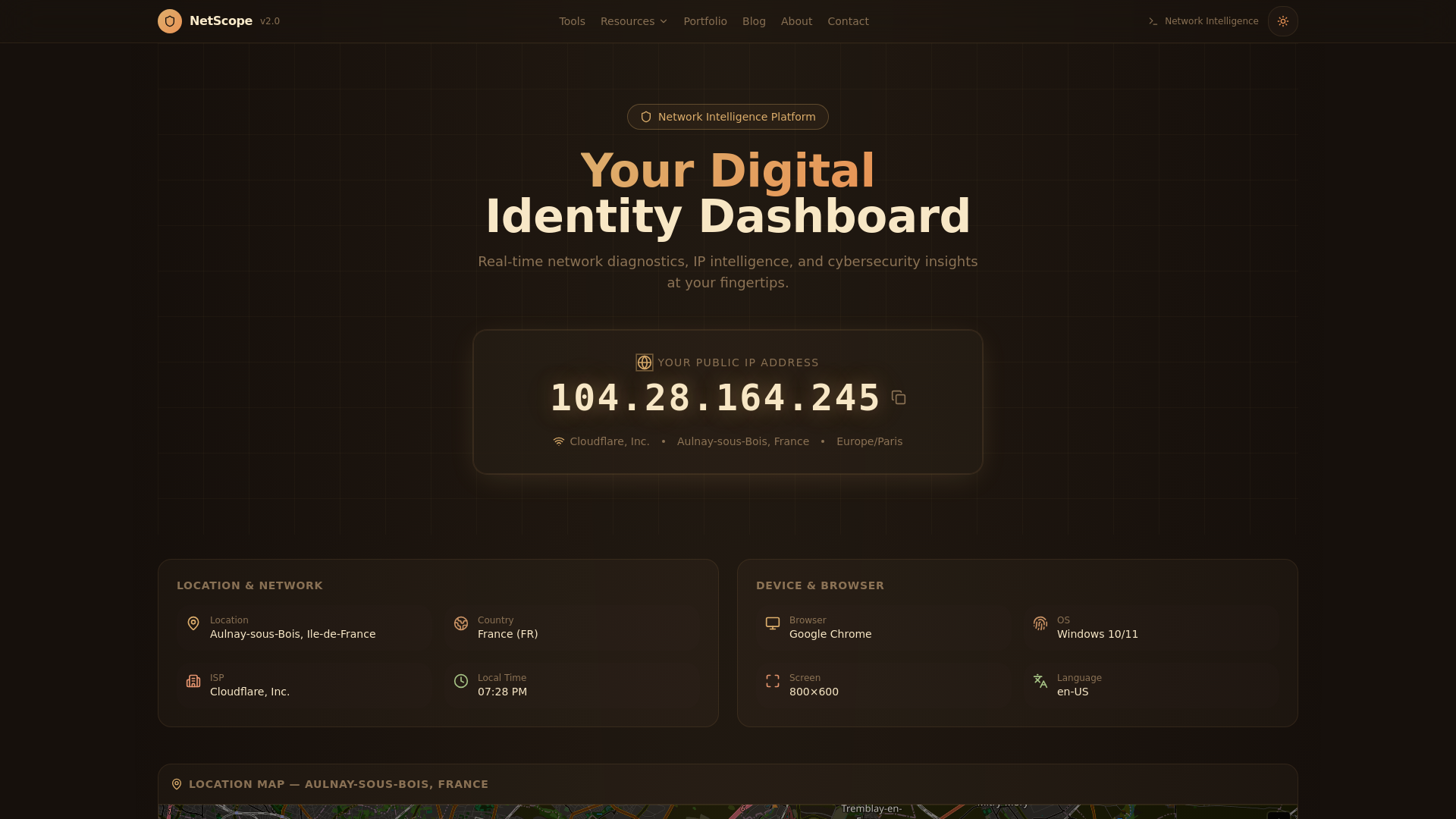The height and width of the screenshot is (819, 1456).
Task: Expand the Resources dropdown menu
Action: 634,21
